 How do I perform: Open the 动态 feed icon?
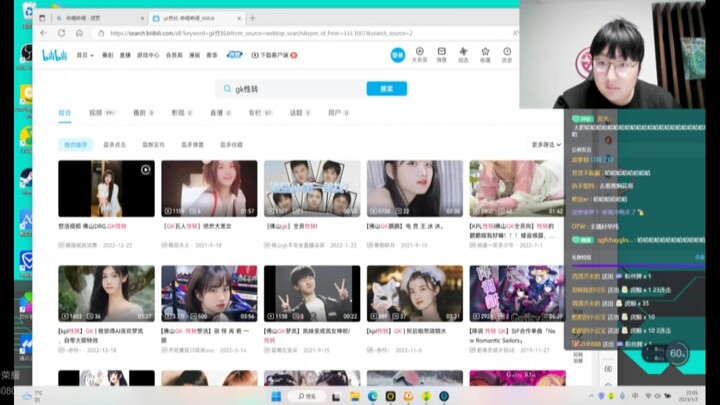463,55
